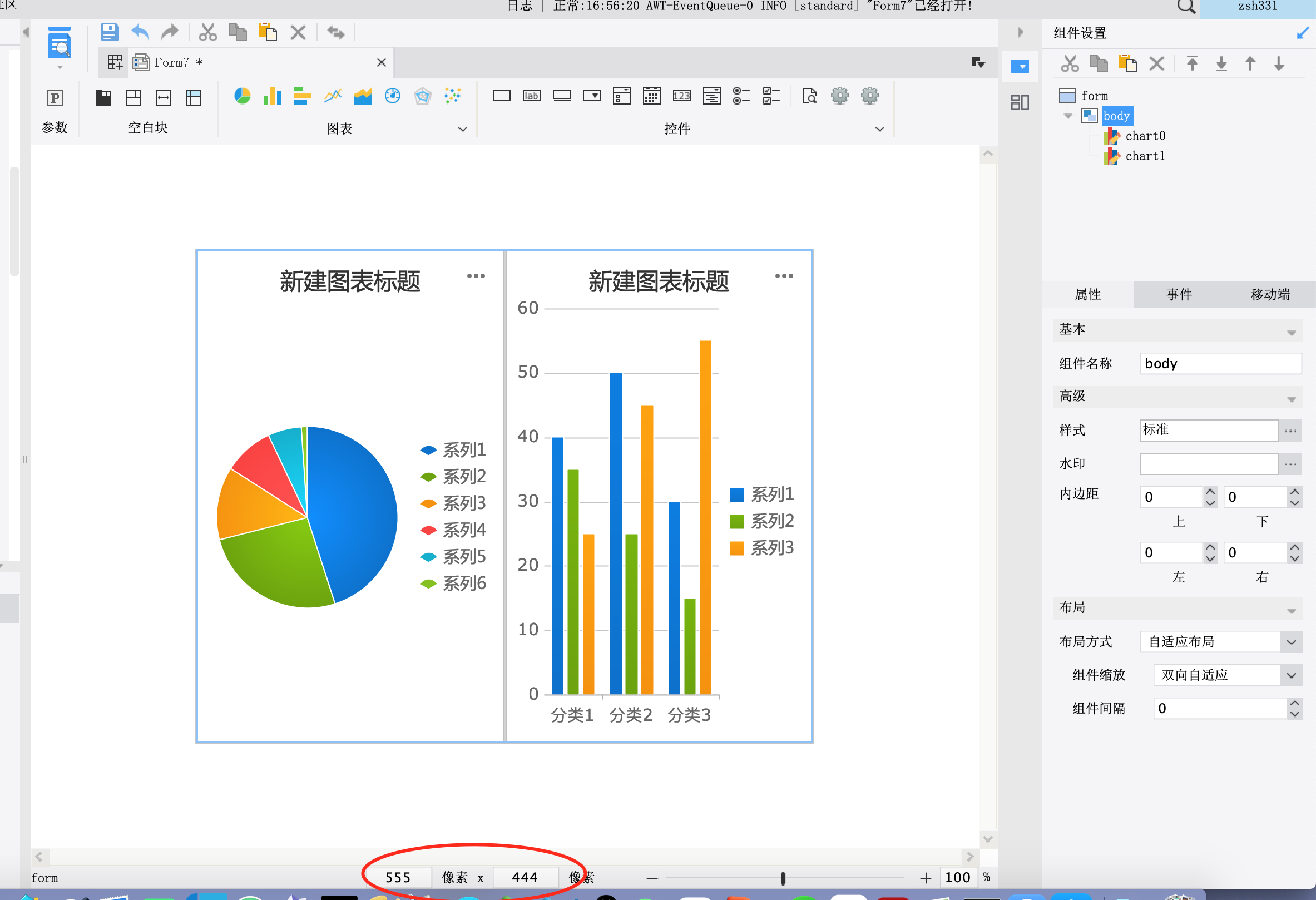The width and height of the screenshot is (1316, 900).
Task: Adjust the zoom slider handle
Action: click(783, 878)
